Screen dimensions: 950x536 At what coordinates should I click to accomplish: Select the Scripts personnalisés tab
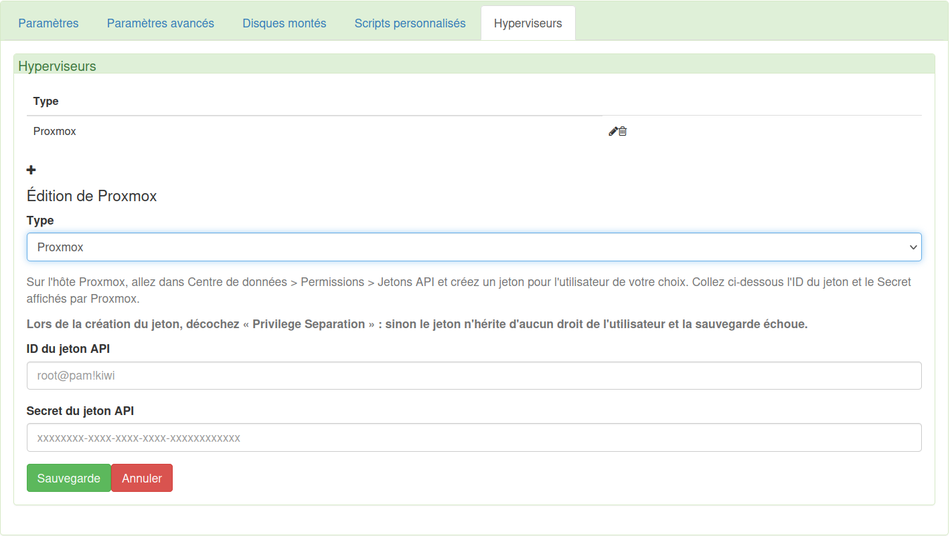[x=410, y=24]
